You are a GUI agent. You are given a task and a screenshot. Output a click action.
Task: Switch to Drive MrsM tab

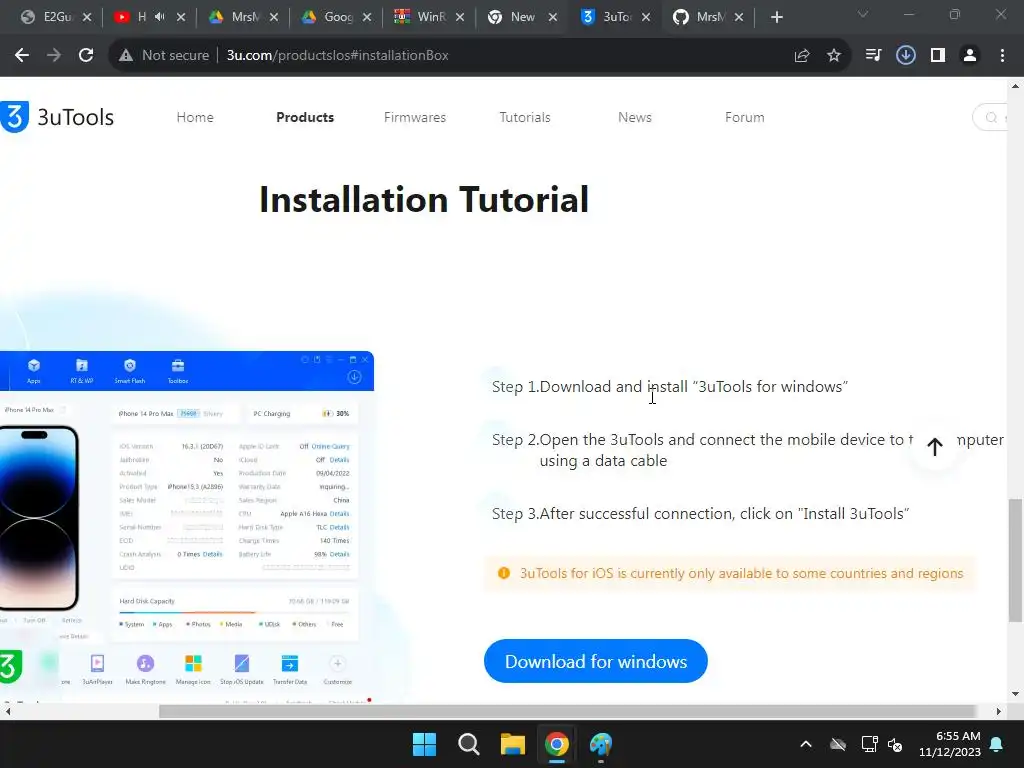[243, 18]
